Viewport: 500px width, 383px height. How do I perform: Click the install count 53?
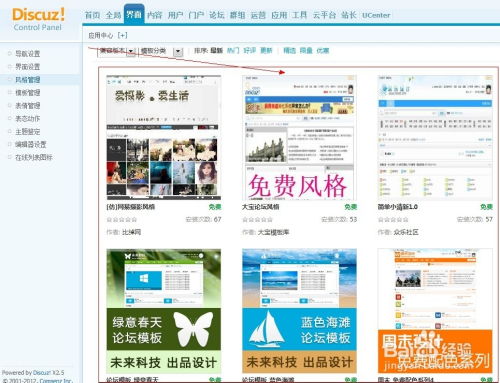(353, 219)
